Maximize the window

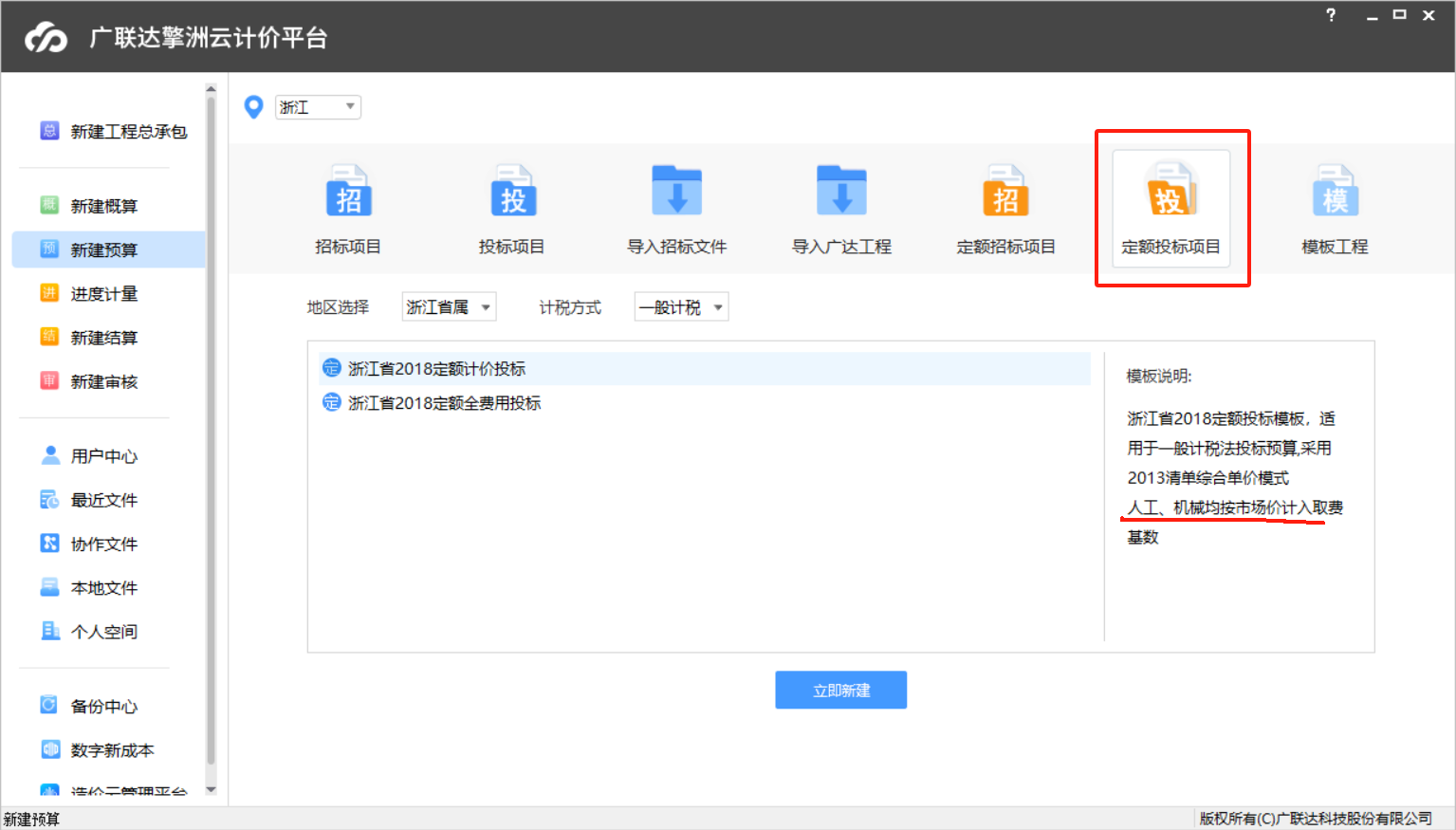[1399, 14]
